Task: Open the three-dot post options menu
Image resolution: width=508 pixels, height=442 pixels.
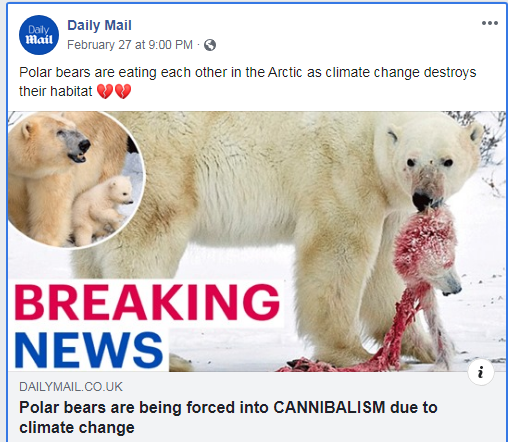Action: 490,23
